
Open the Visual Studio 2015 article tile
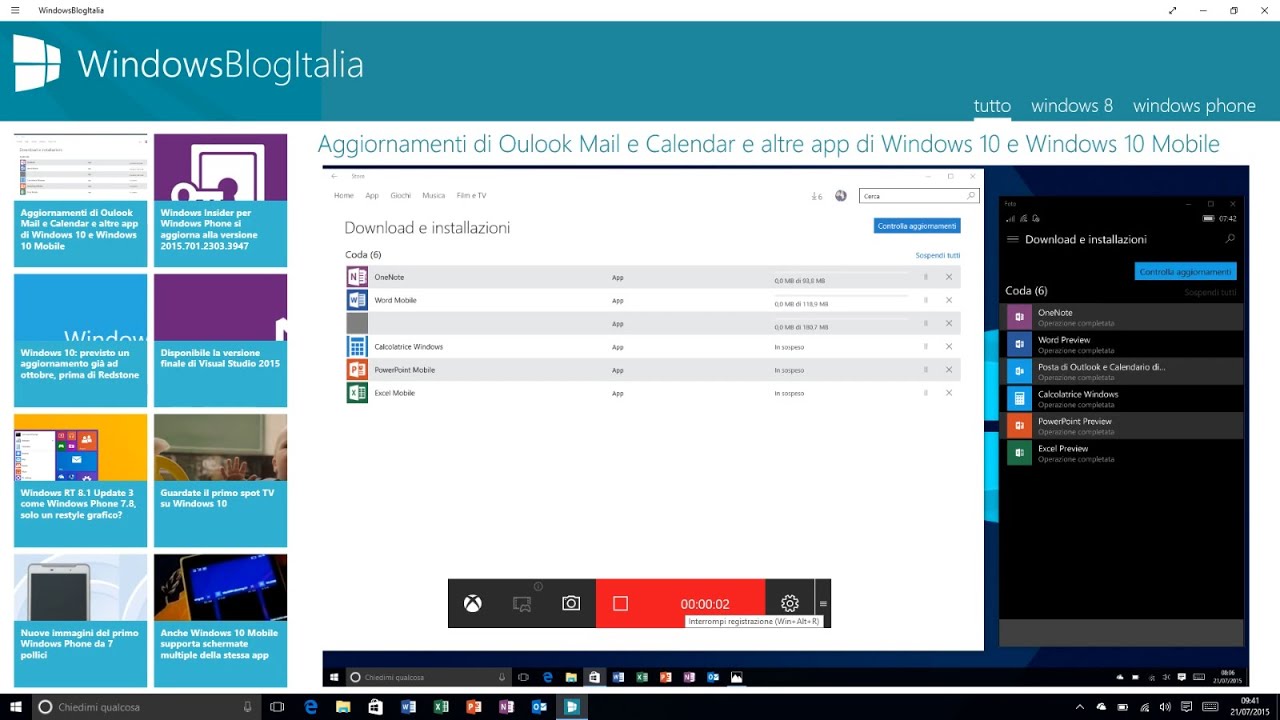[x=220, y=340]
